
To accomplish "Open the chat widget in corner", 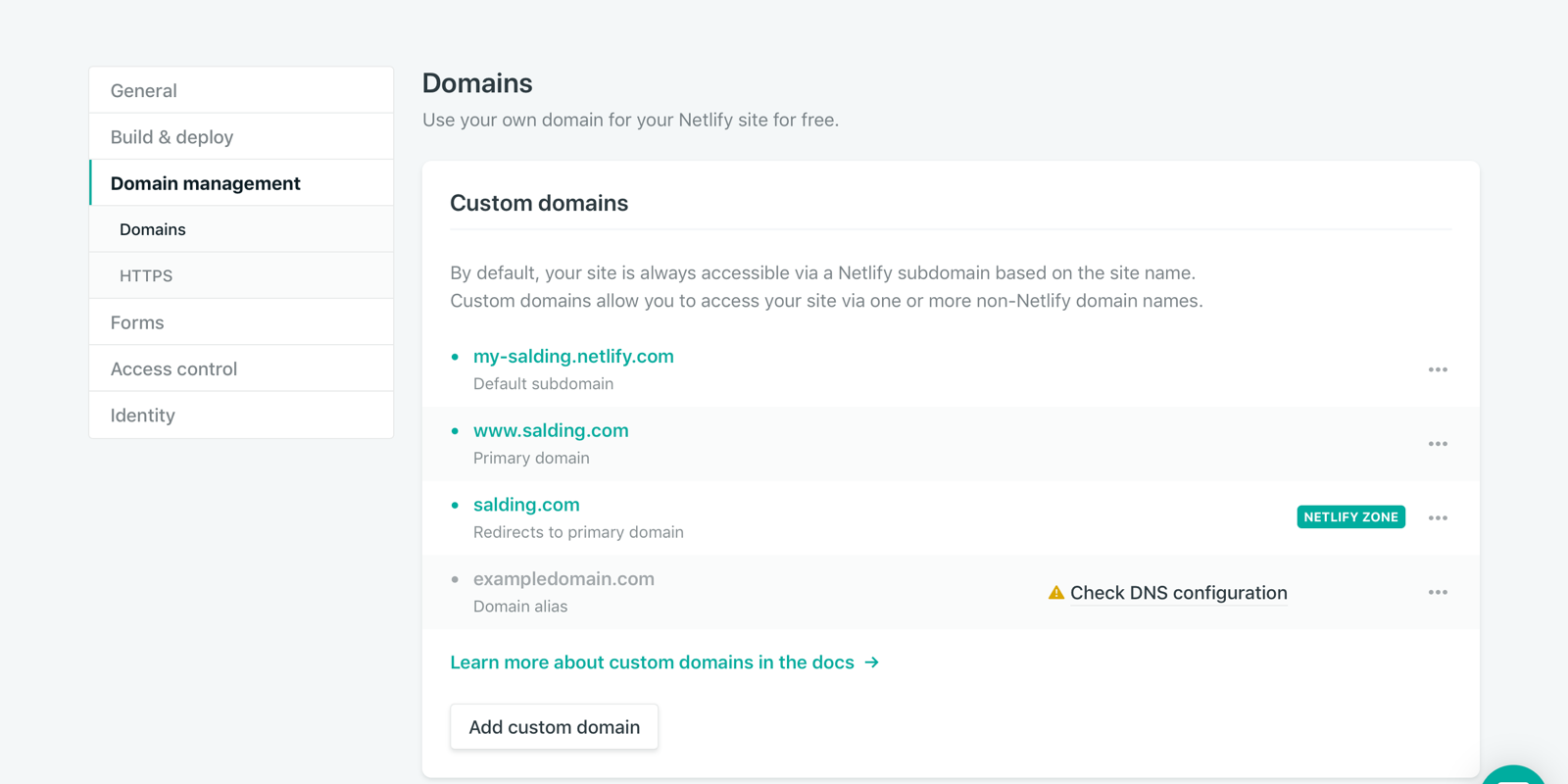I will (1513, 775).
